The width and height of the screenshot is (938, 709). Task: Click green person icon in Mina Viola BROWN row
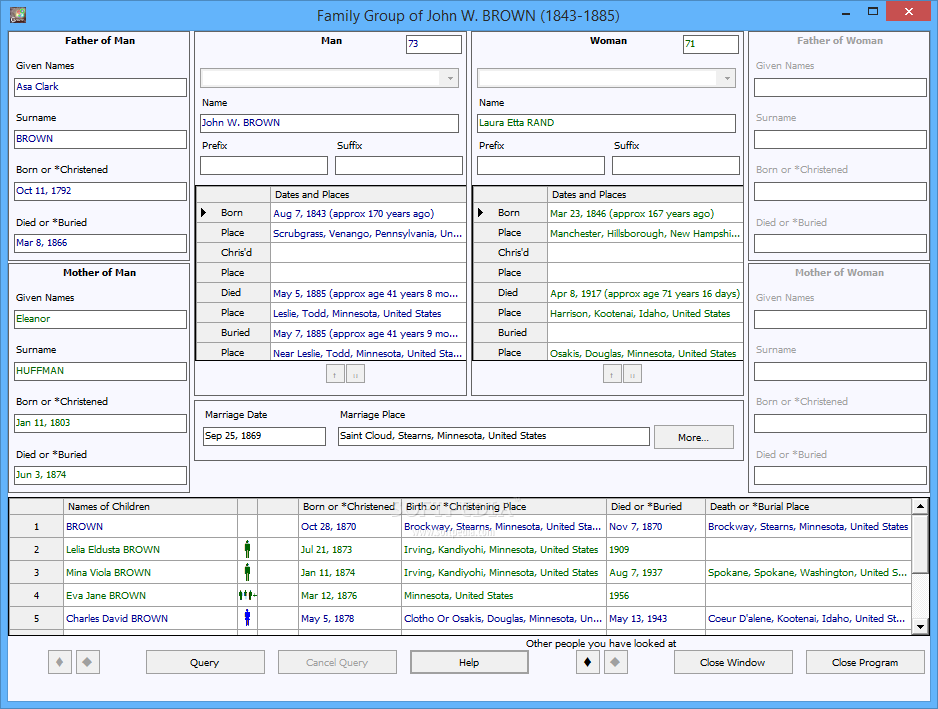pyautogui.click(x=247, y=572)
